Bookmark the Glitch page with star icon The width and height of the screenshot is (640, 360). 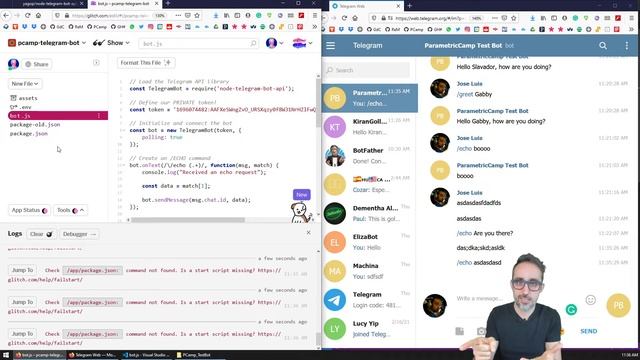[x=197, y=16]
